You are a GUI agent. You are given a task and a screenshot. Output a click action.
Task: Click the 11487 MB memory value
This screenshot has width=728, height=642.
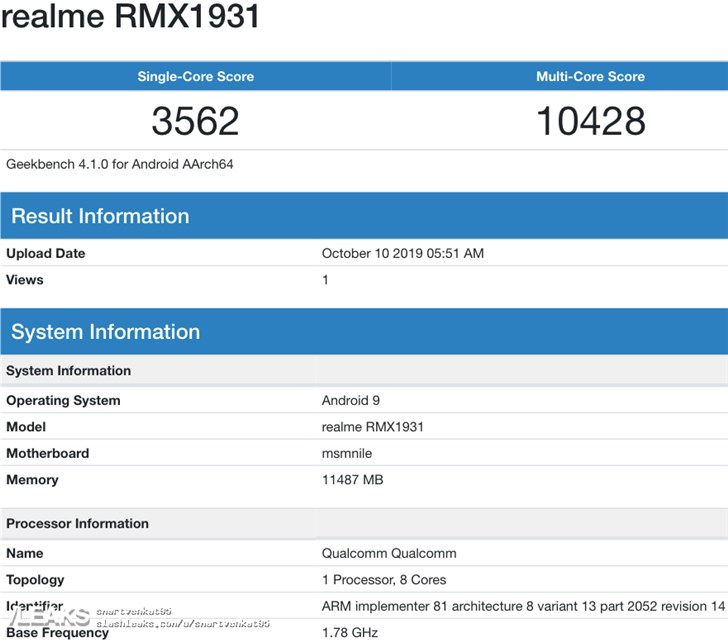tap(352, 480)
